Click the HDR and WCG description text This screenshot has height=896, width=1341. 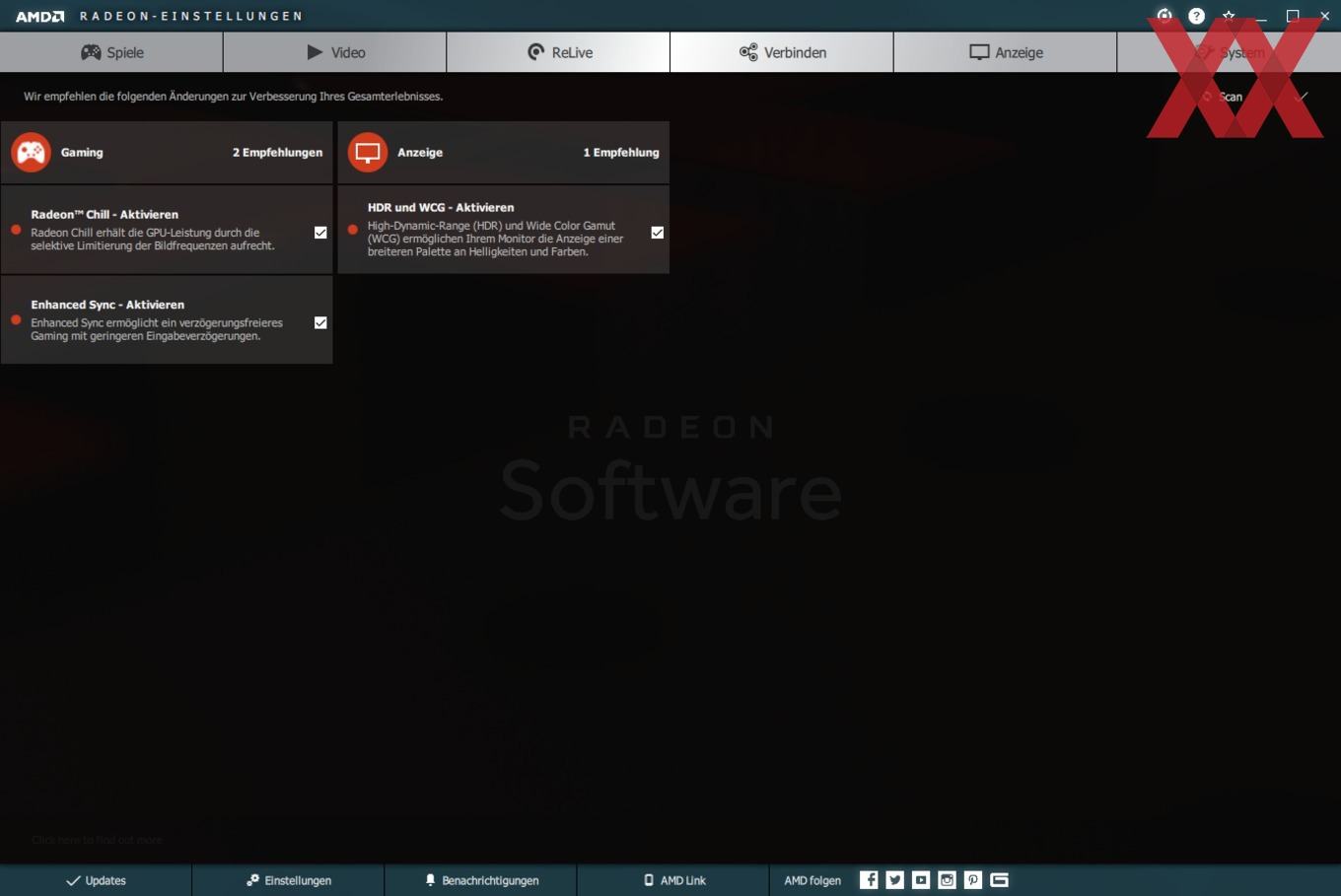click(496, 239)
